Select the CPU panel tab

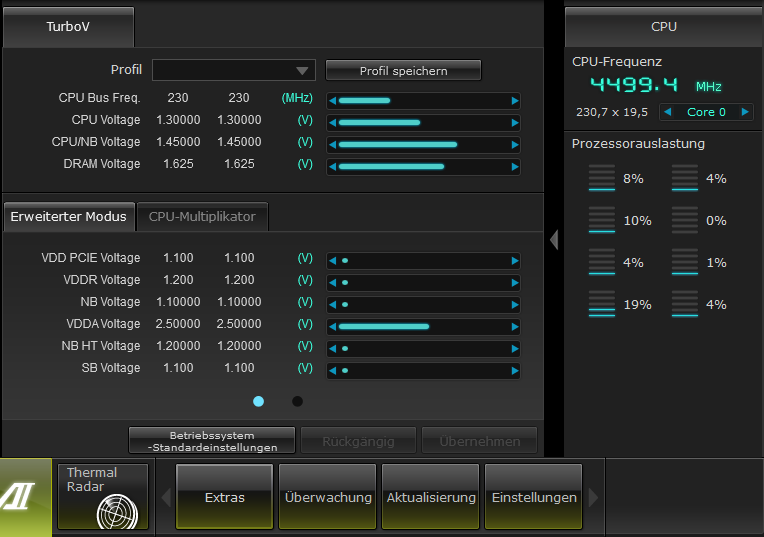point(664,27)
